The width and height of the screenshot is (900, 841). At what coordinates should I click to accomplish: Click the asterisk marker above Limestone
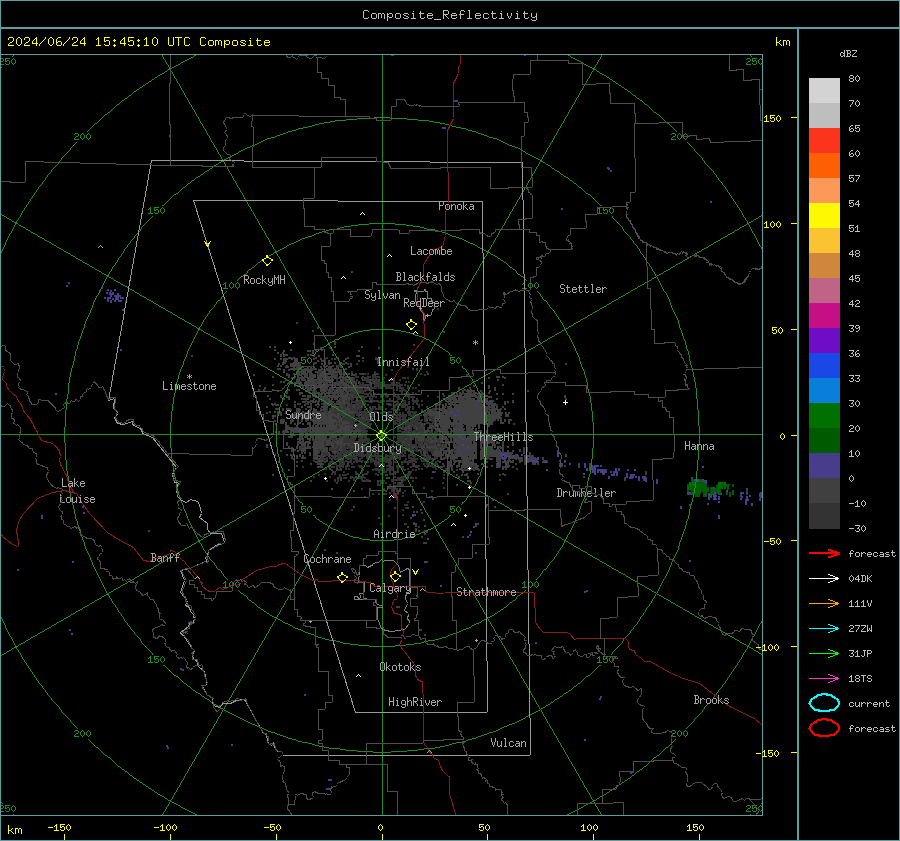189,377
